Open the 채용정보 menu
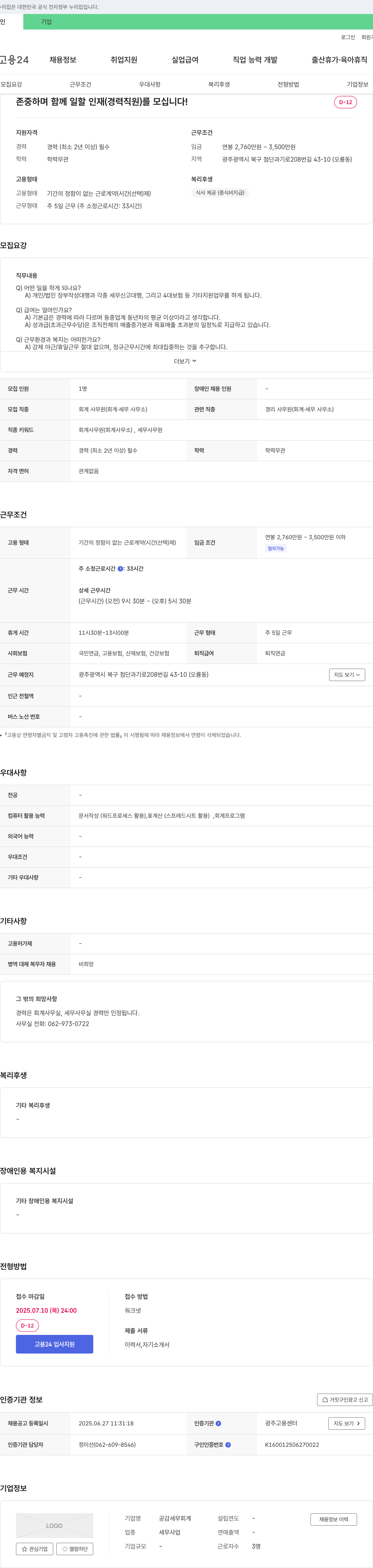The image size is (373, 1568). point(63,60)
